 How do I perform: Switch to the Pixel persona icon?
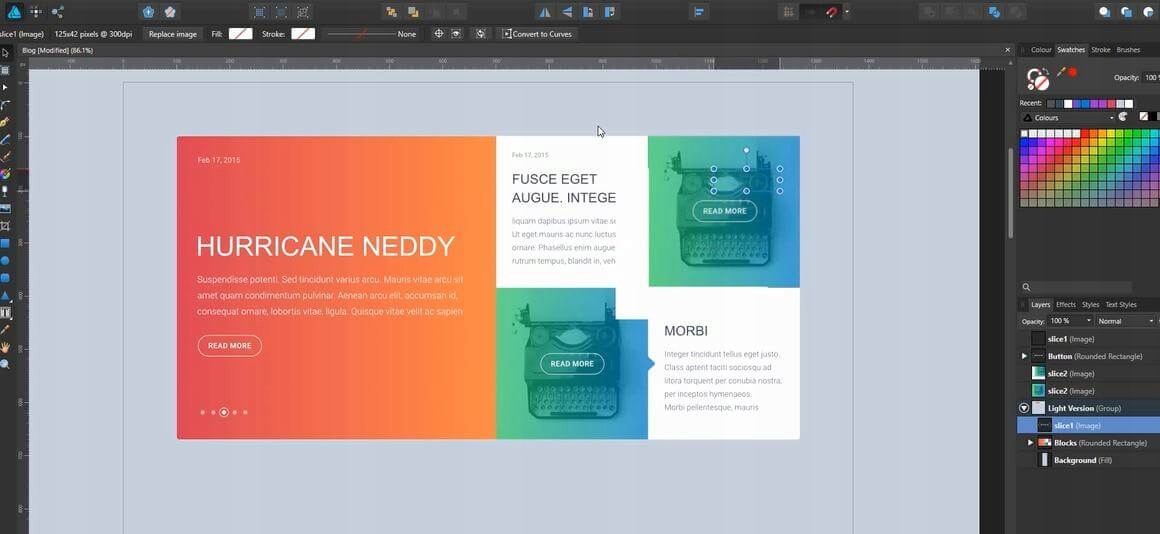(x=36, y=12)
